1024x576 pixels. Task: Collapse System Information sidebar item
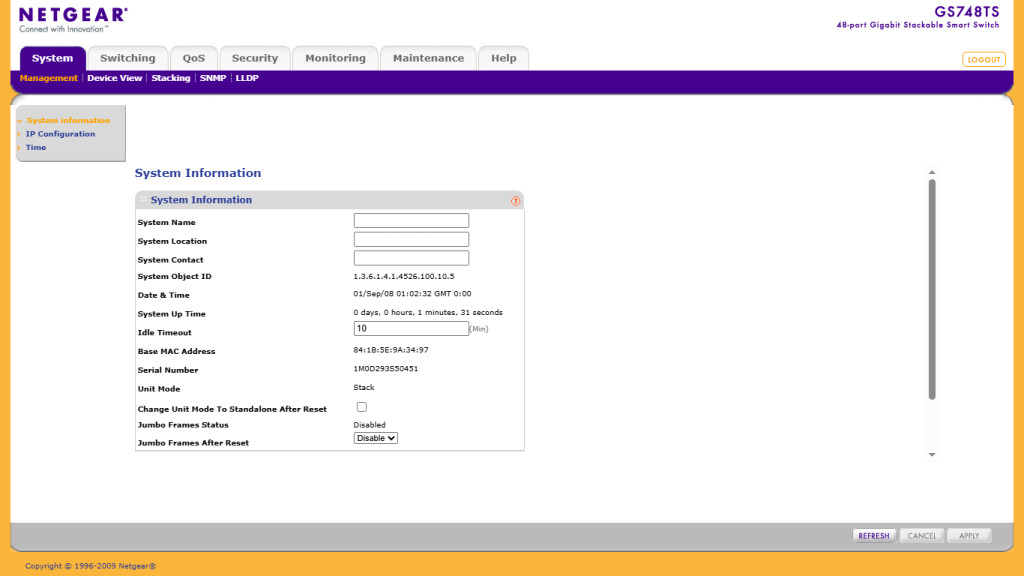click(67, 121)
